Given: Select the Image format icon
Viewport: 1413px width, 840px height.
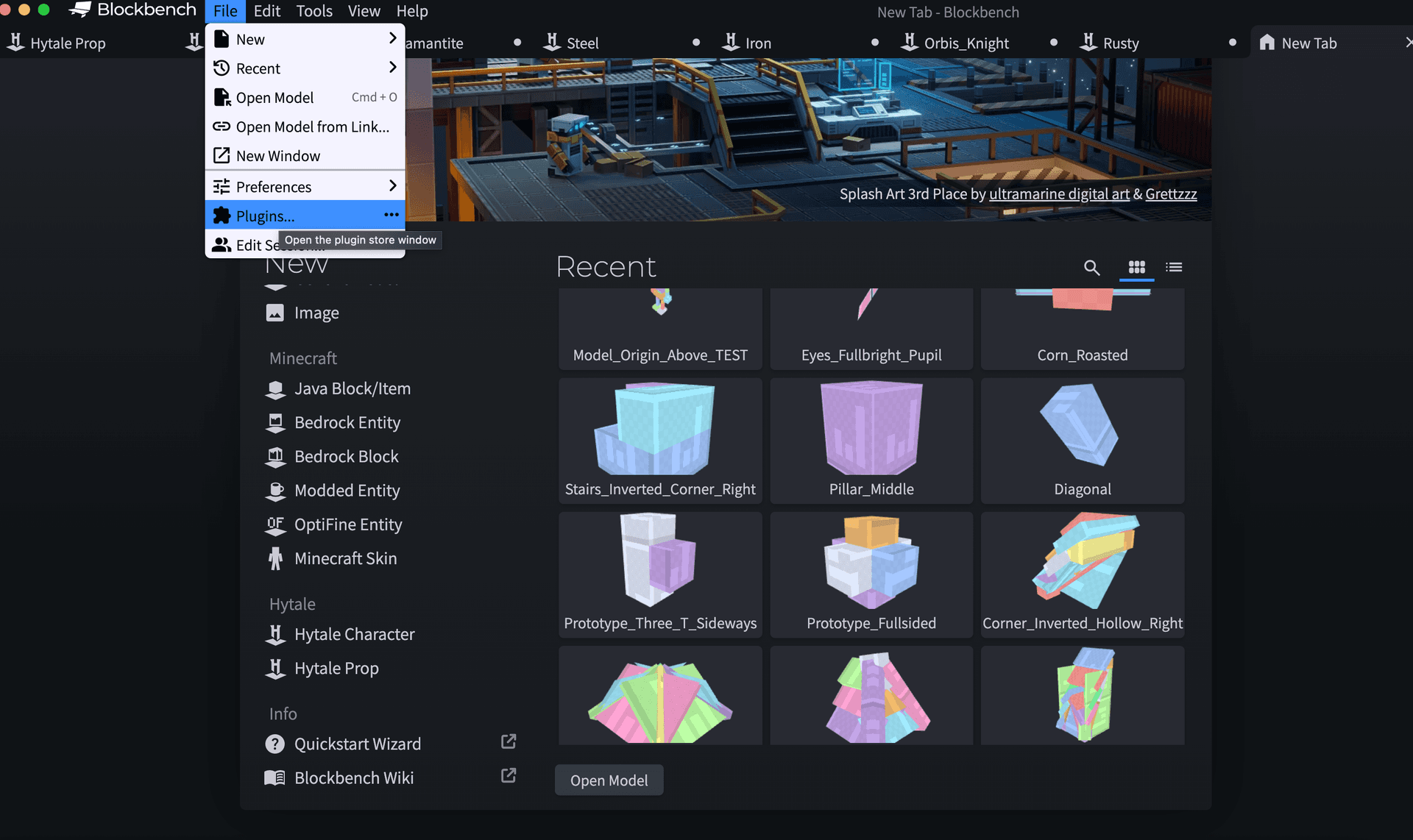Looking at the screenshot, I should 275,313.
